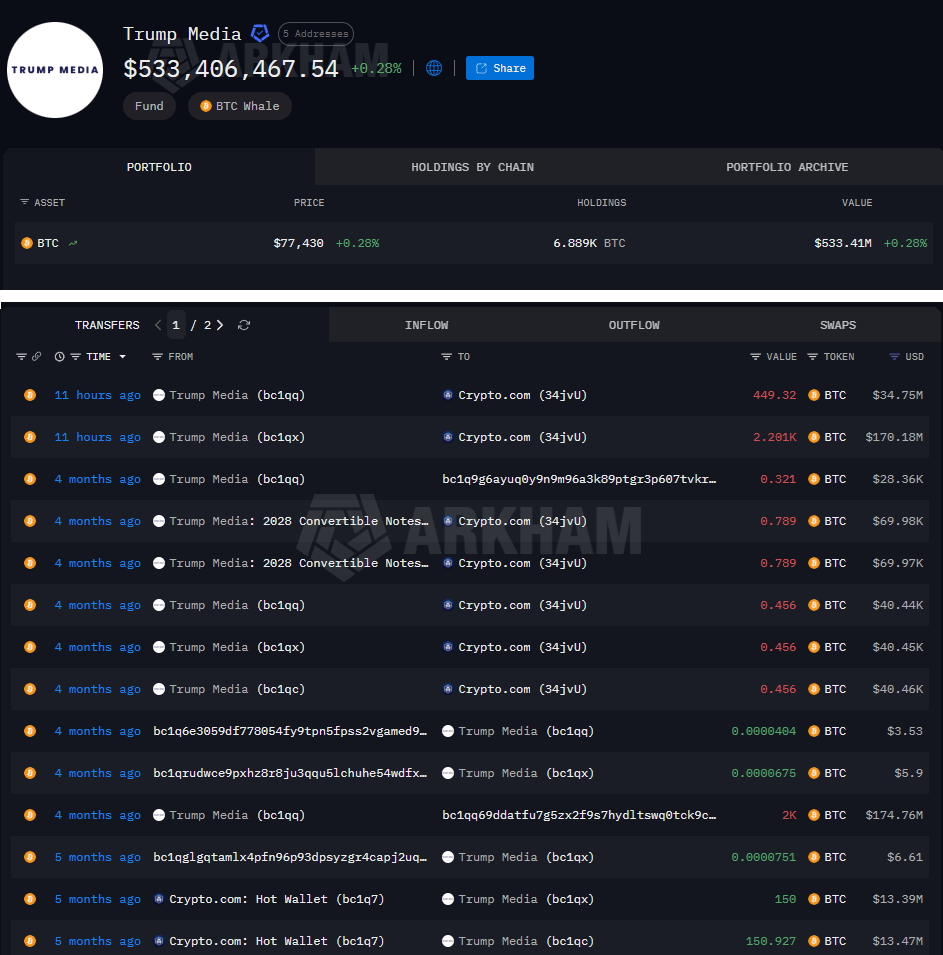Select the BTC Whale tag
This screenshot has height=955, width=943.
(240, 106)
